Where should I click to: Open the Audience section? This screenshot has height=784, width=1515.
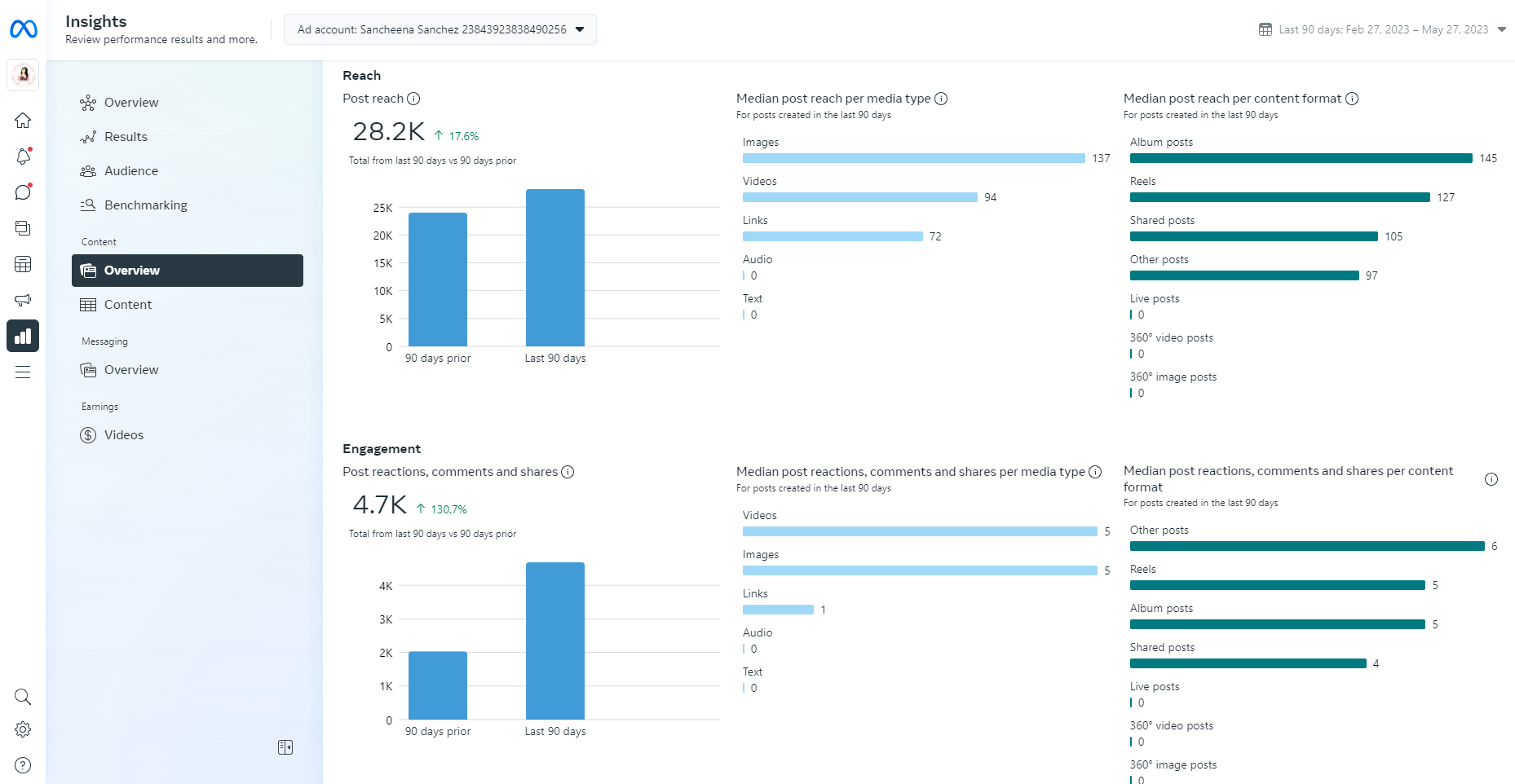coord(130,171)
